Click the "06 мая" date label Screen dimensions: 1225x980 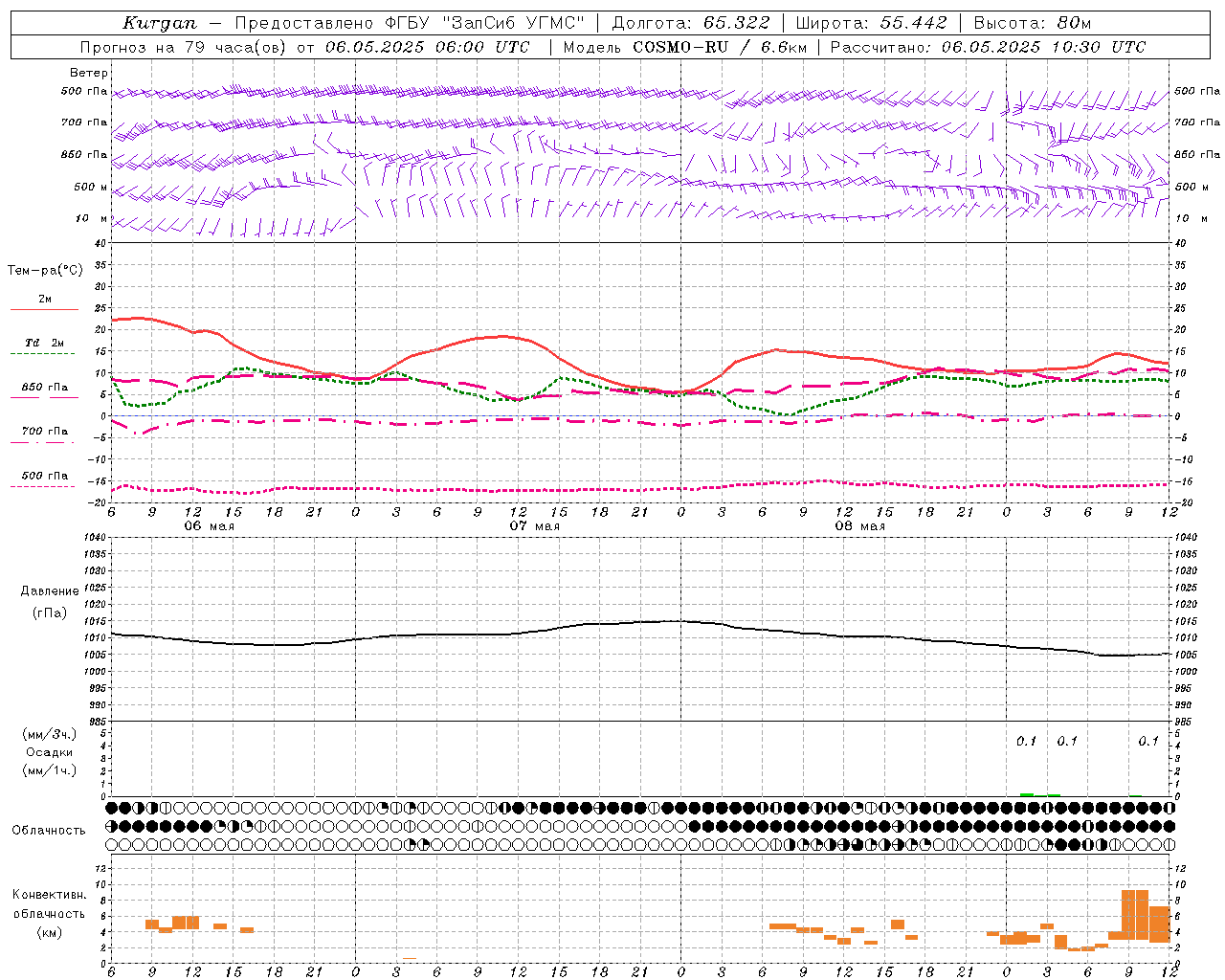click(x=209, y=526)
